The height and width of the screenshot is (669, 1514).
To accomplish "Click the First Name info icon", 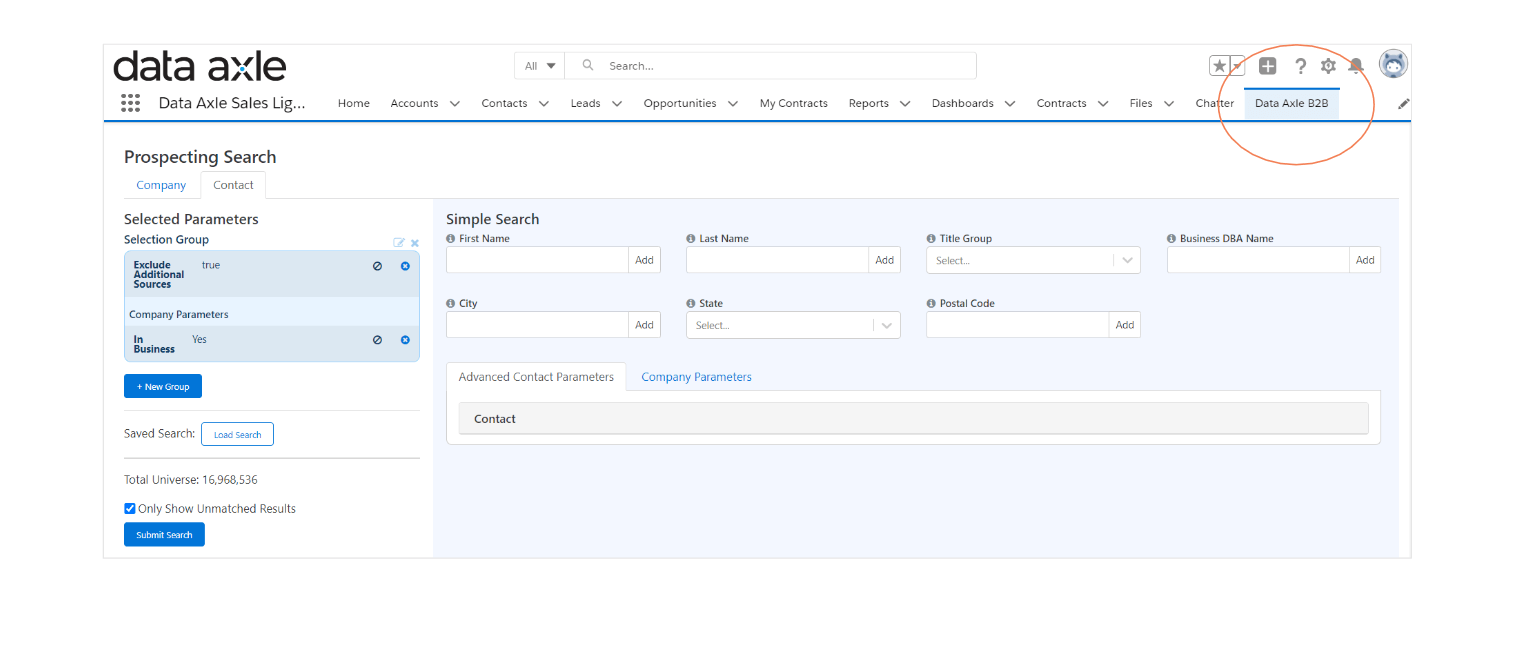I will (451, 239).
